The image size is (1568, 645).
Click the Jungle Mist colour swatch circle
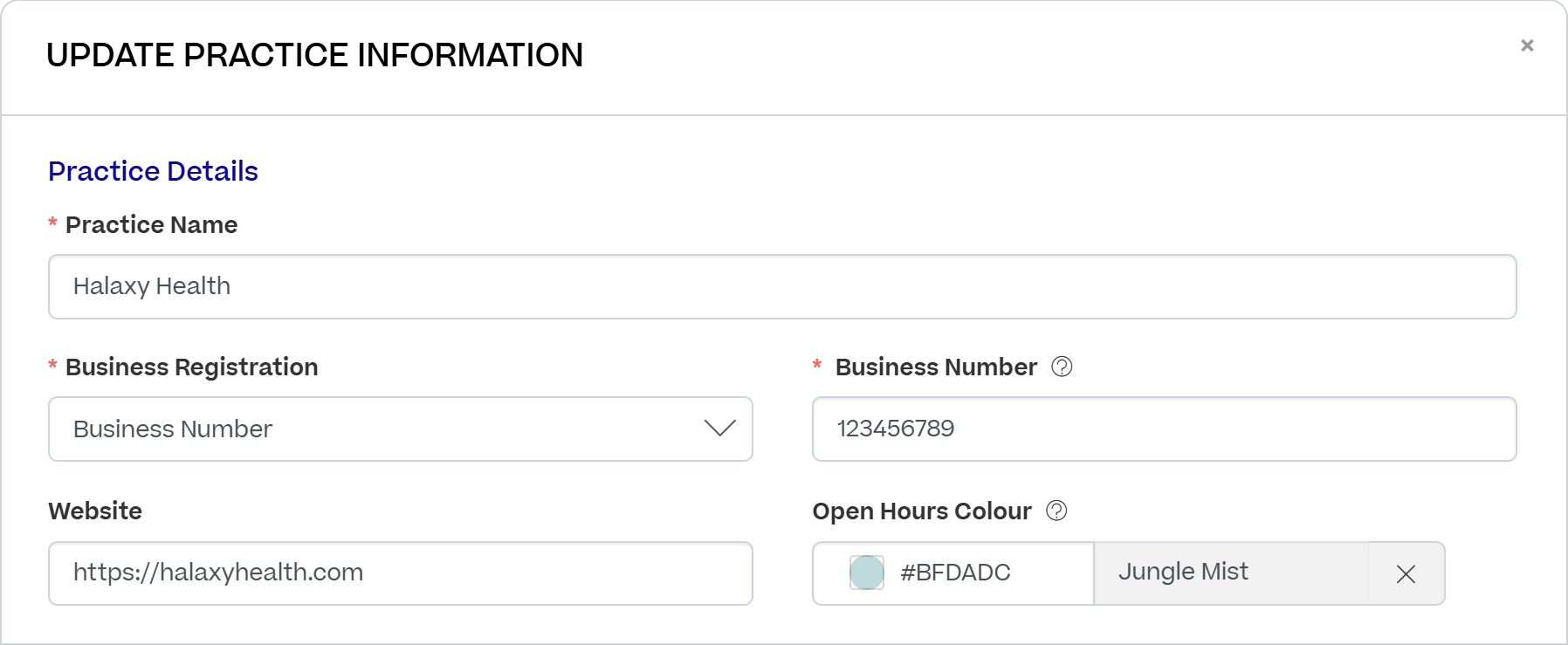pos(867,573)
